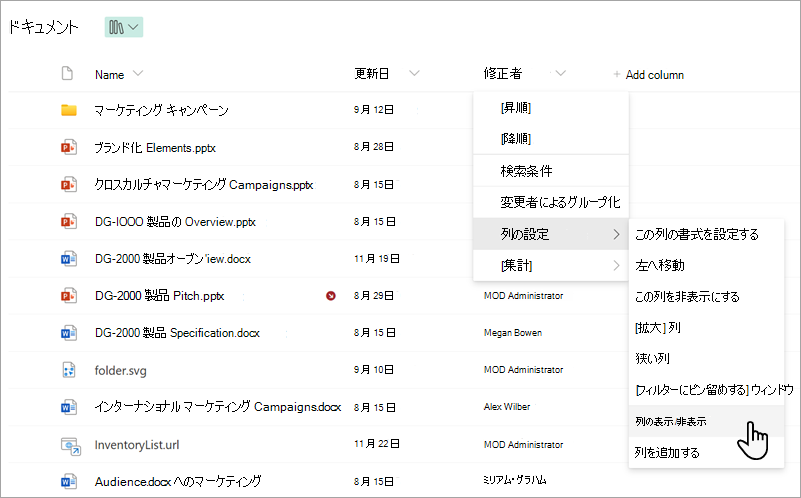The width and height of the screenshot is (801, 498).
Task: Click the 修正者 column header
Action: click(x=503, y=74)
